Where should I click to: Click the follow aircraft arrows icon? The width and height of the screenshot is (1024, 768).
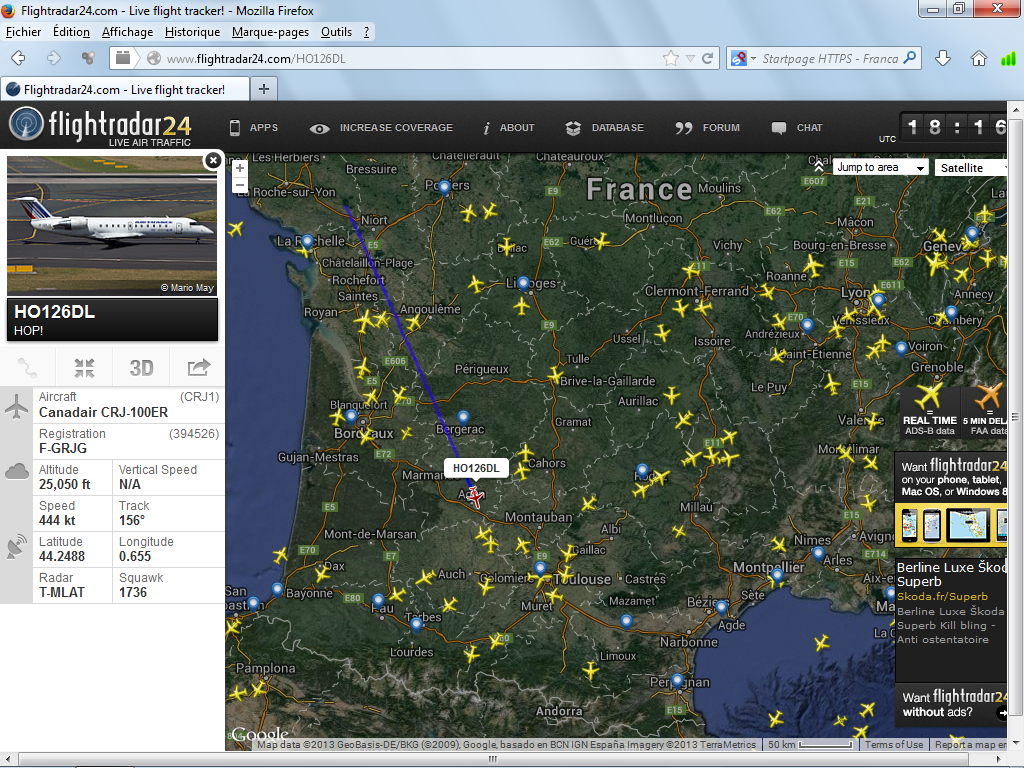point(84,368)
